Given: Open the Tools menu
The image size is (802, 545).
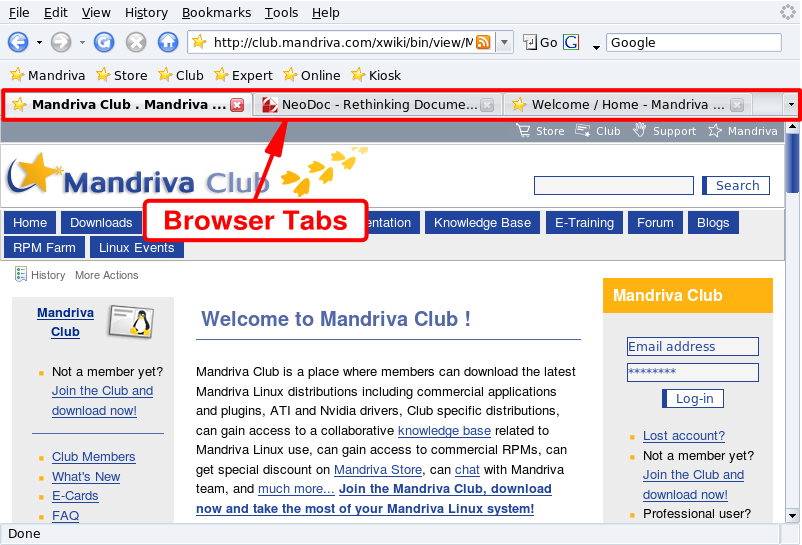Looking at the screenshot, I should (281, 13).
